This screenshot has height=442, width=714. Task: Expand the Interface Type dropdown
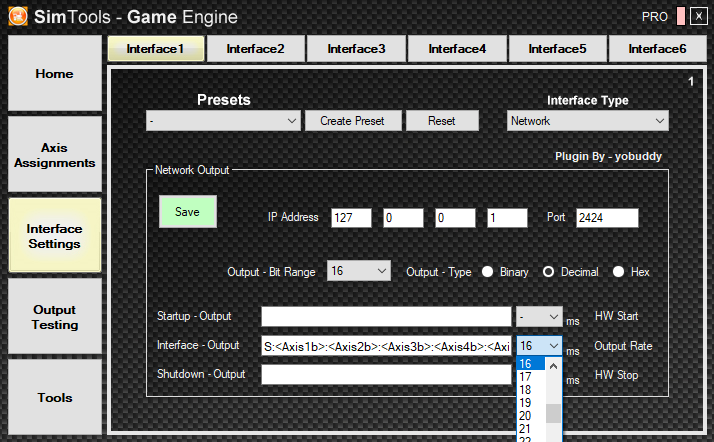[587, 121]
